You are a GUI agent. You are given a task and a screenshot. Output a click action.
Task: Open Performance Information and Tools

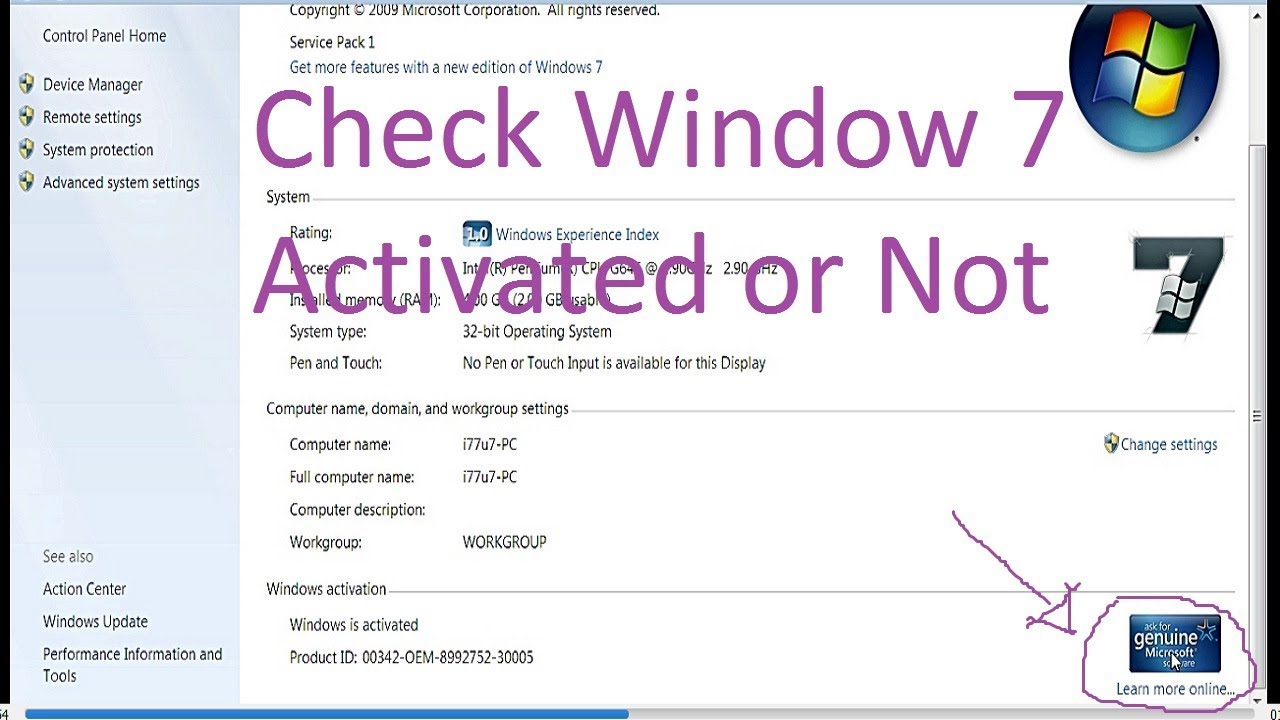click(x=132, y=665)
